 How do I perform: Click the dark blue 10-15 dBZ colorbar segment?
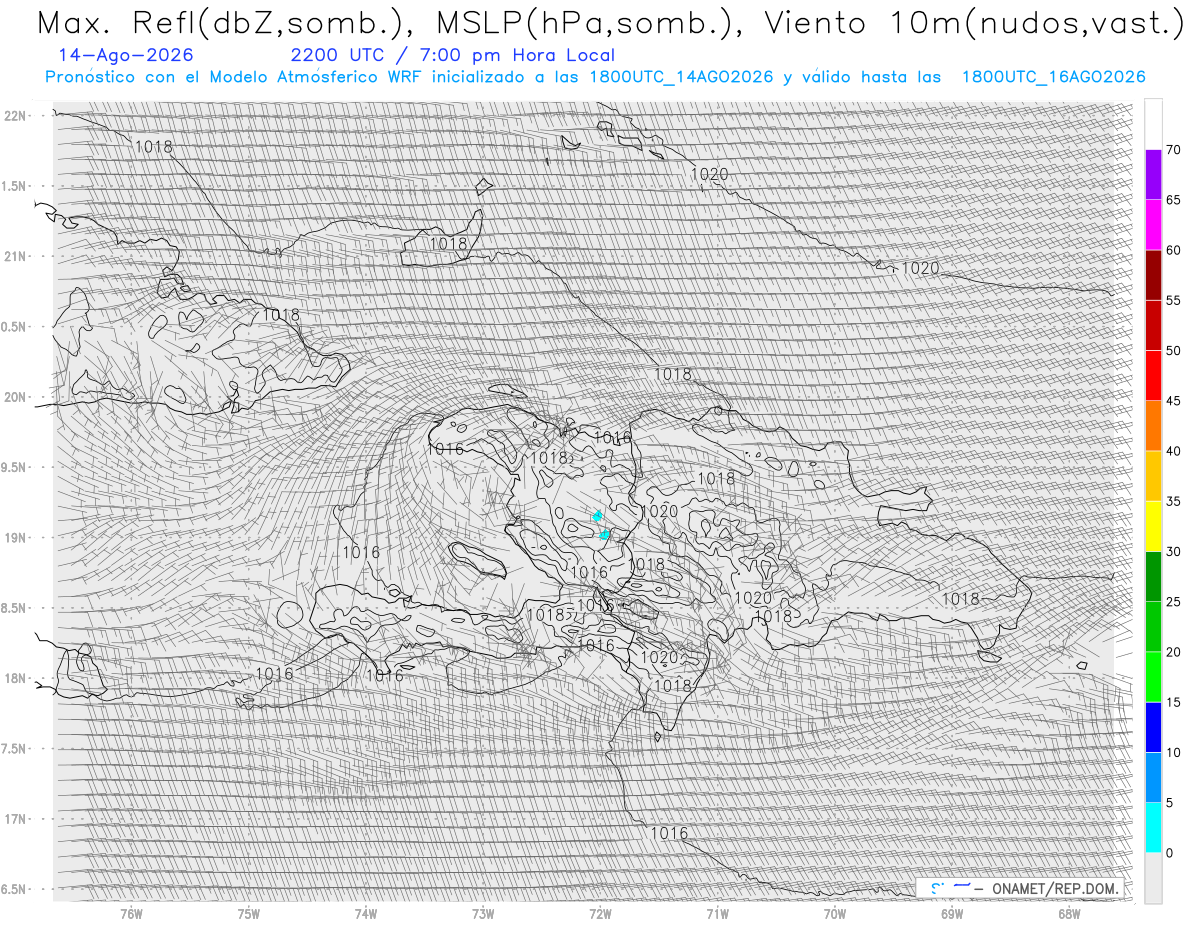(x=1153, y=727)
